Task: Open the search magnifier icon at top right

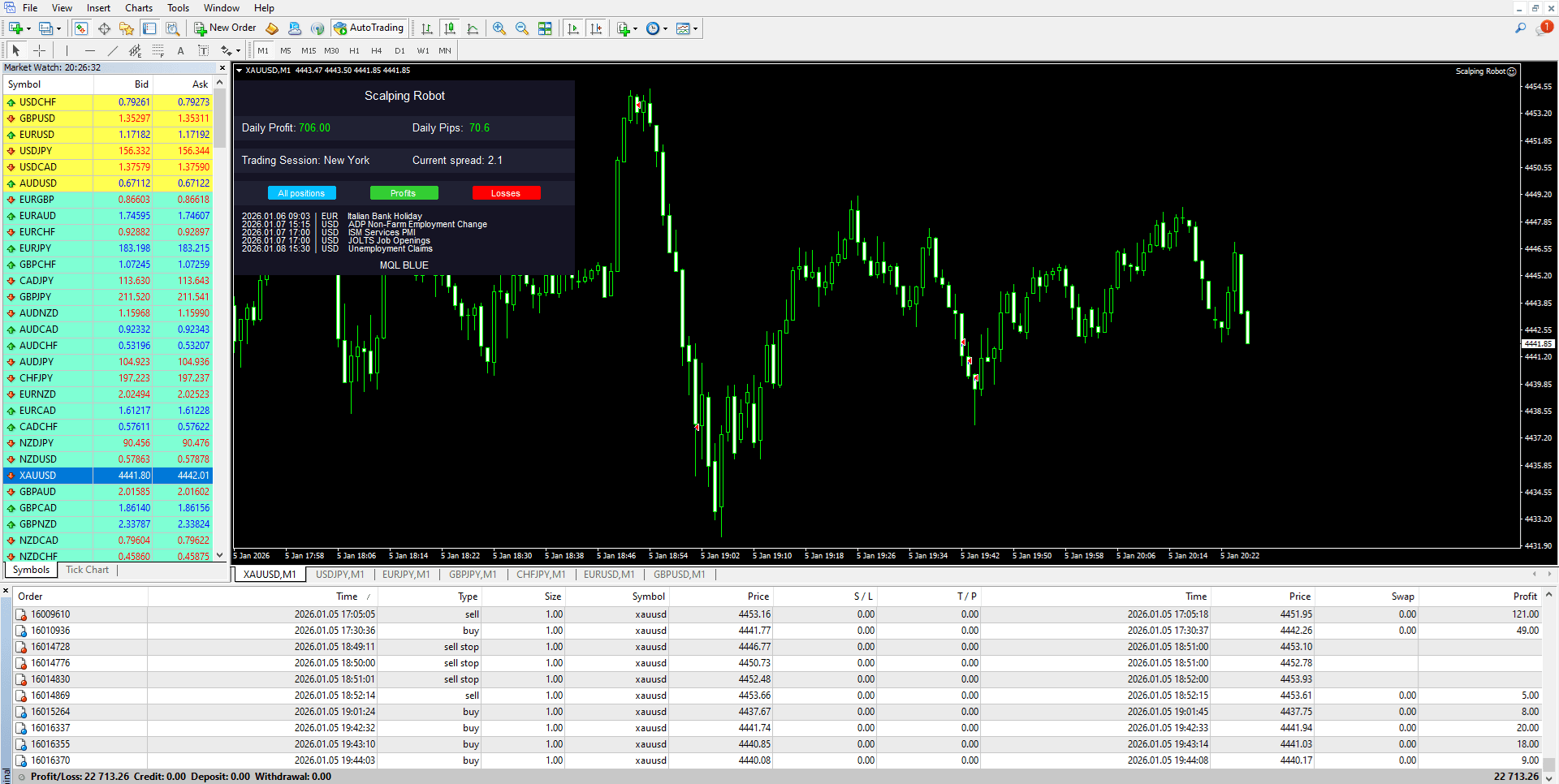Action: 1520,28
